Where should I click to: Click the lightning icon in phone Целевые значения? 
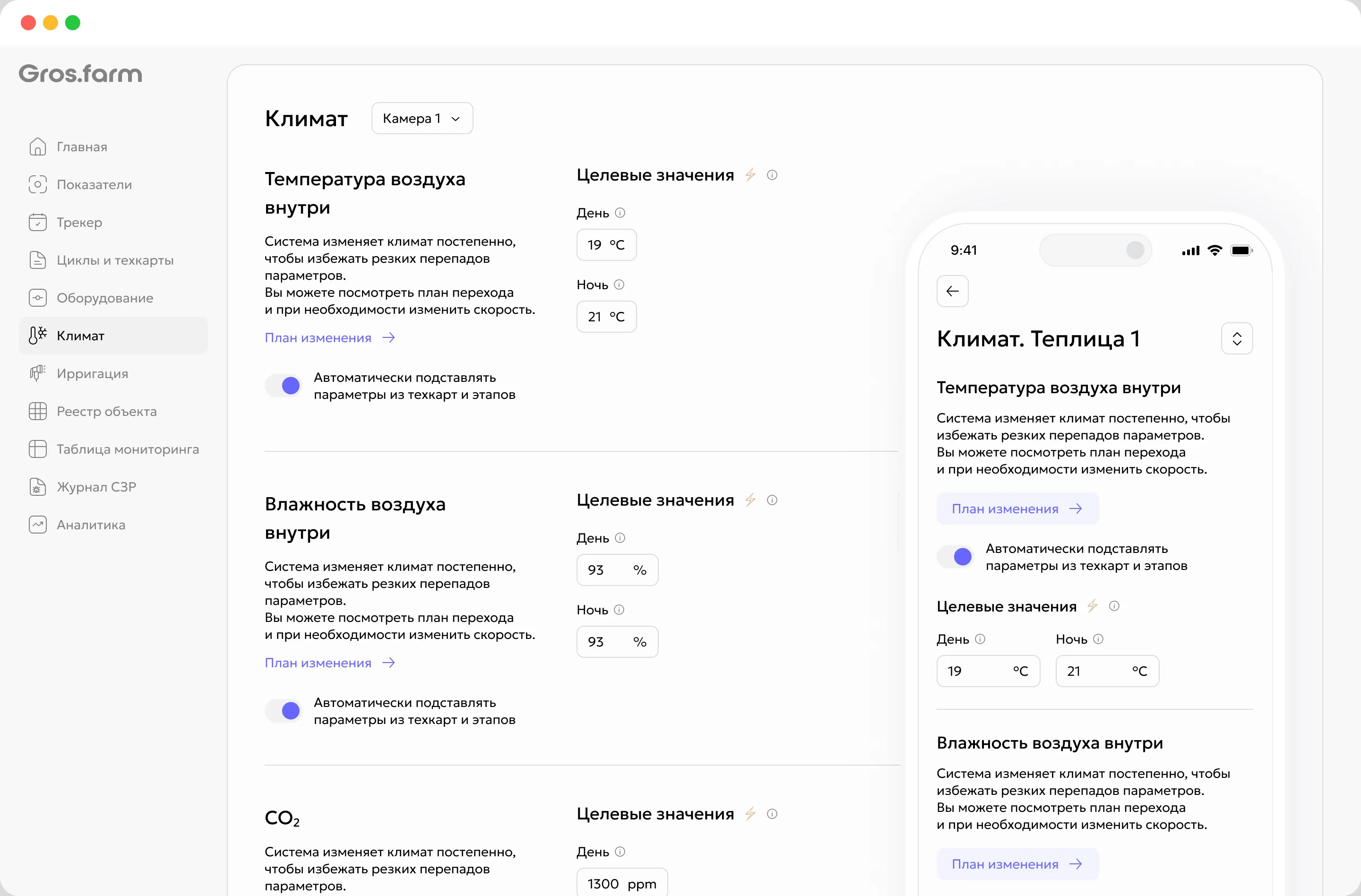[1092, 606]
